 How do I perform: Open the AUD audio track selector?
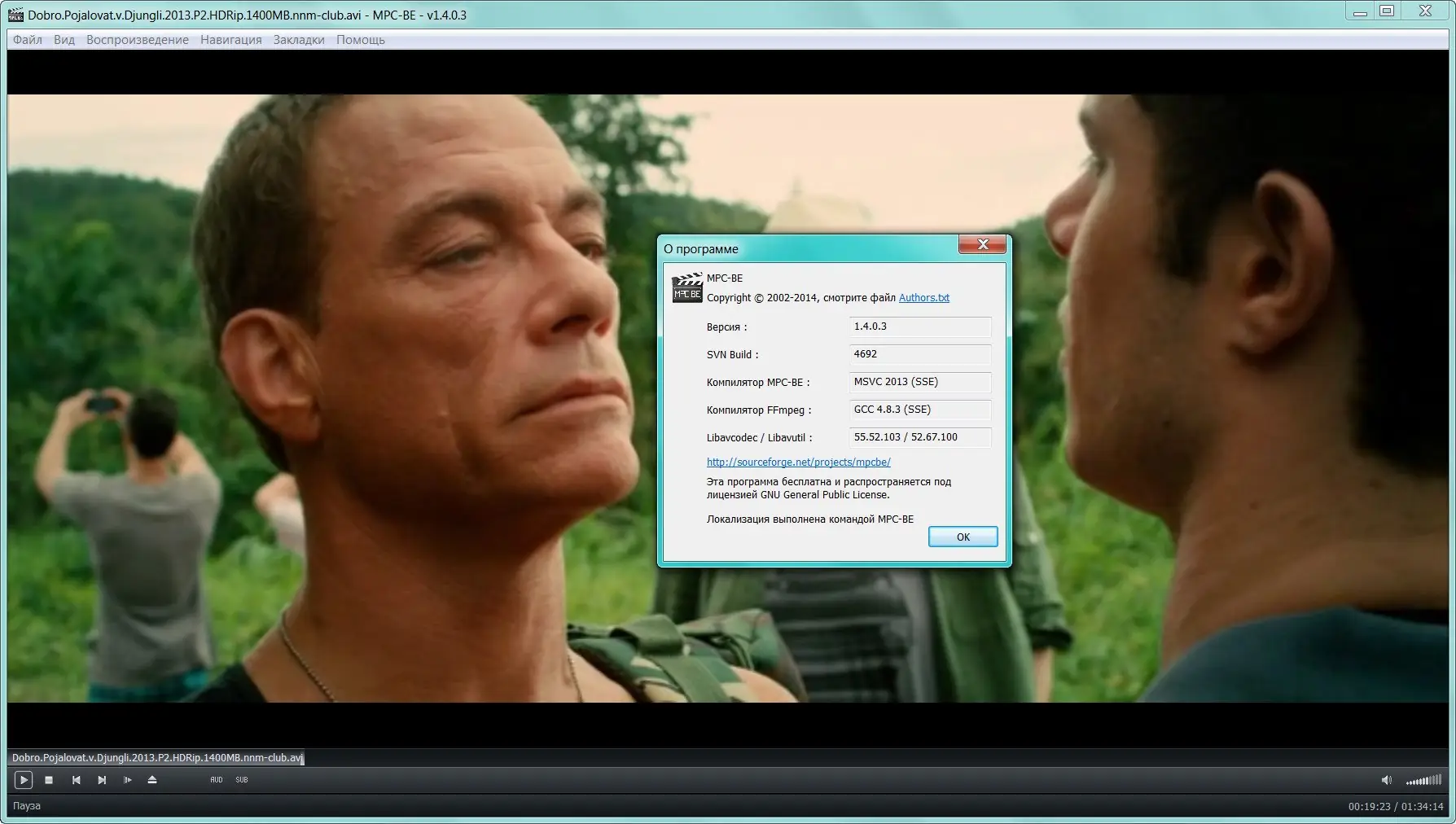(x=217, y=780)
